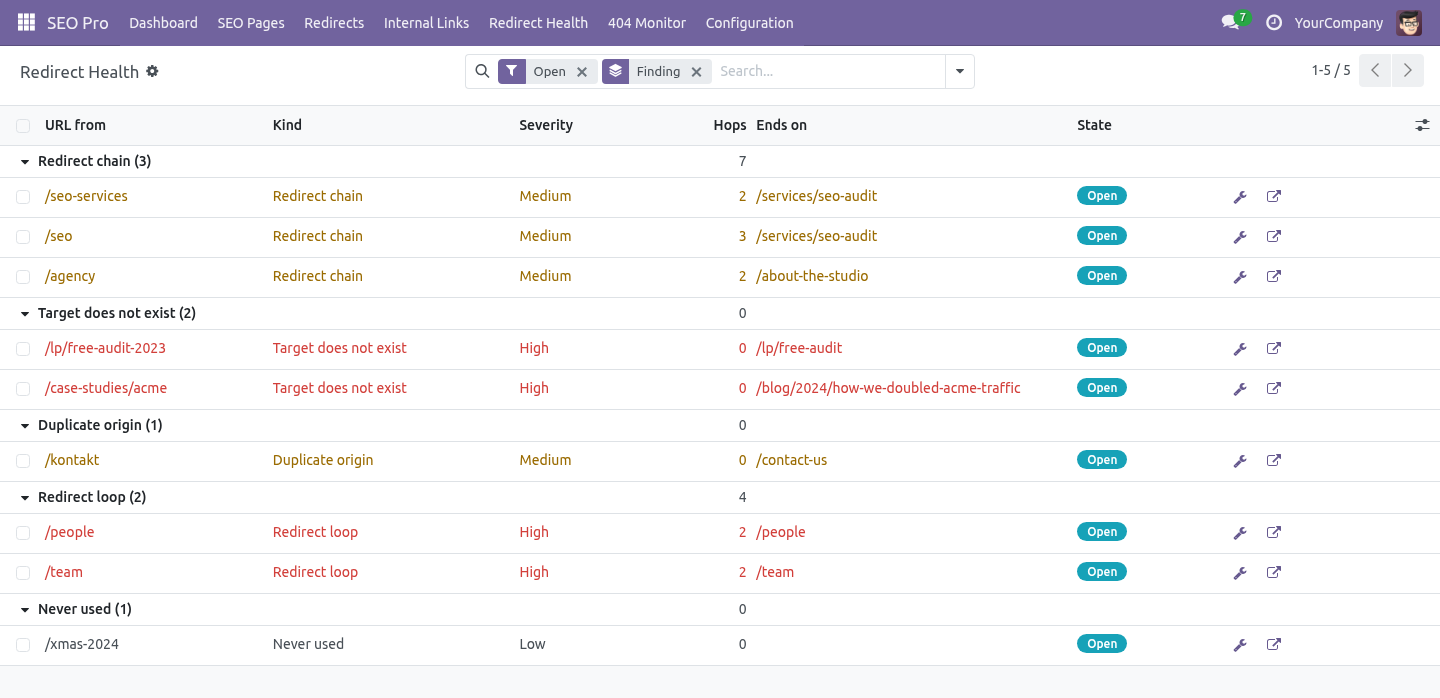Open the search options dropdown arrow
Image resolution: width=1440 pixels, height=698 pixels.
(x=960, y=71)
